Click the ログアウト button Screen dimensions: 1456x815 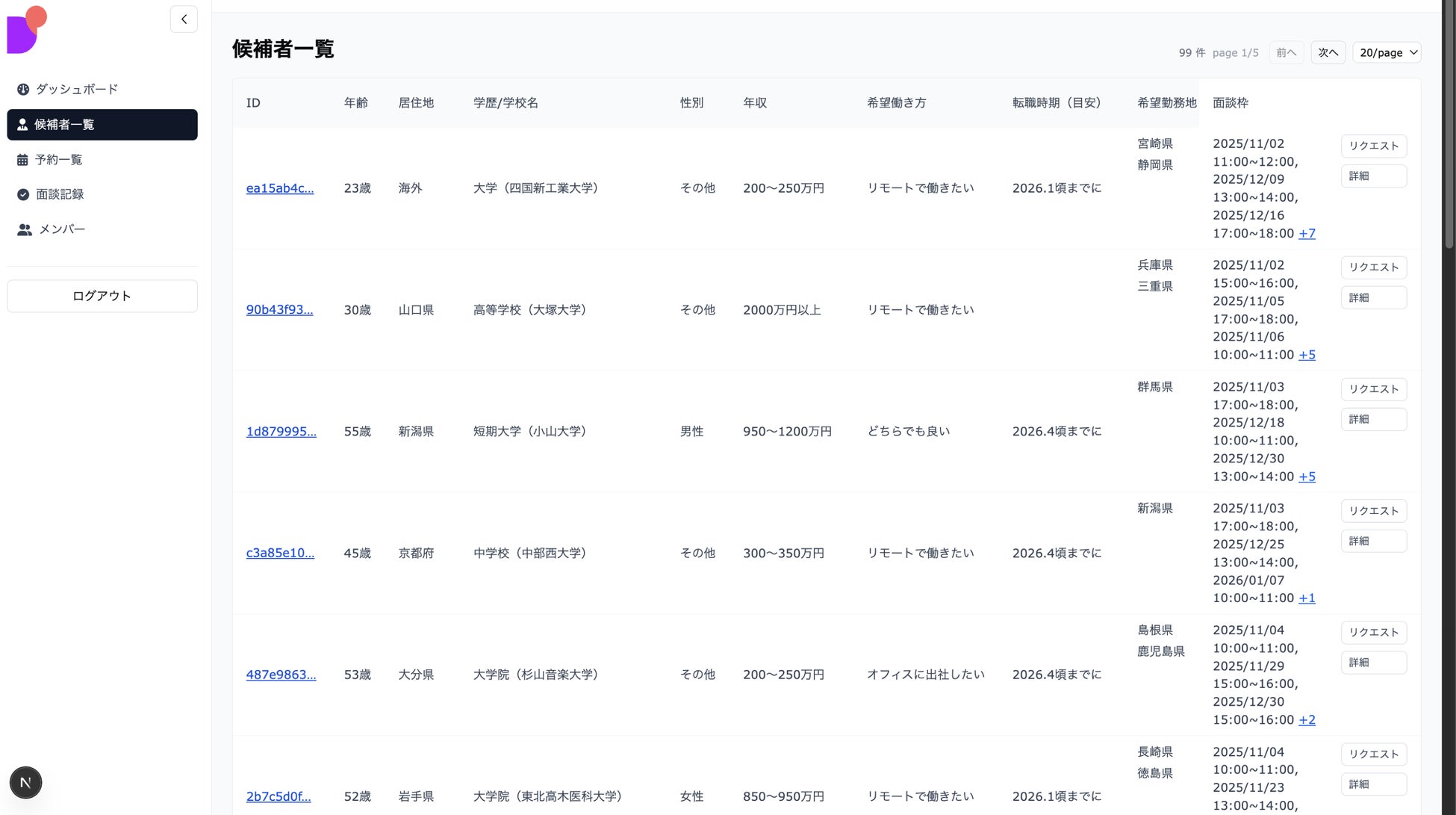[x=102, y=296]
